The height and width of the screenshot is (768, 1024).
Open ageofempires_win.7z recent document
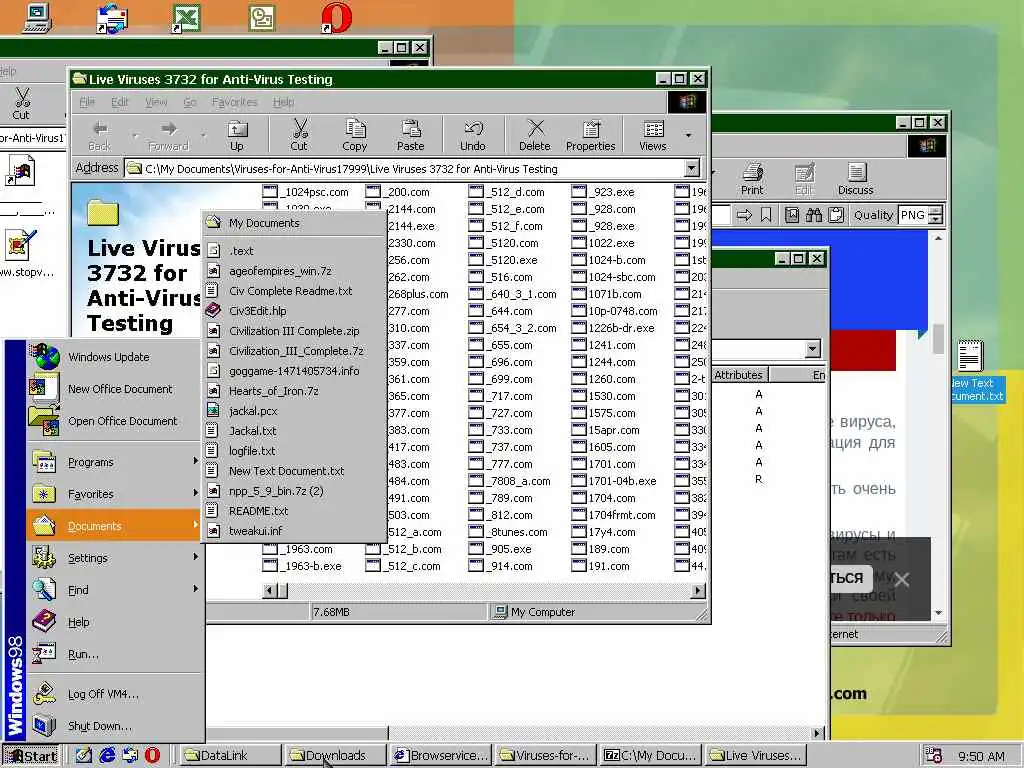(294, 271)
